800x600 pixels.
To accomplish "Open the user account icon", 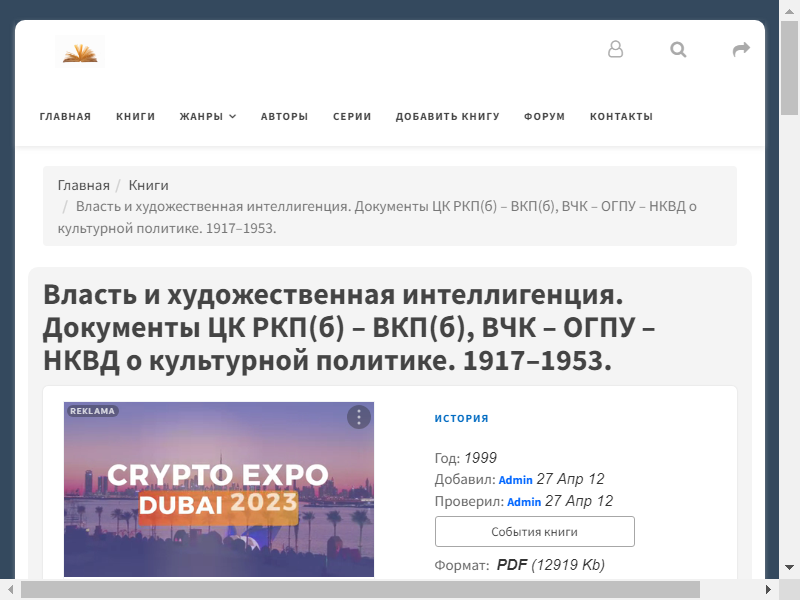I will pyautogui.click(x=616, y=49).
